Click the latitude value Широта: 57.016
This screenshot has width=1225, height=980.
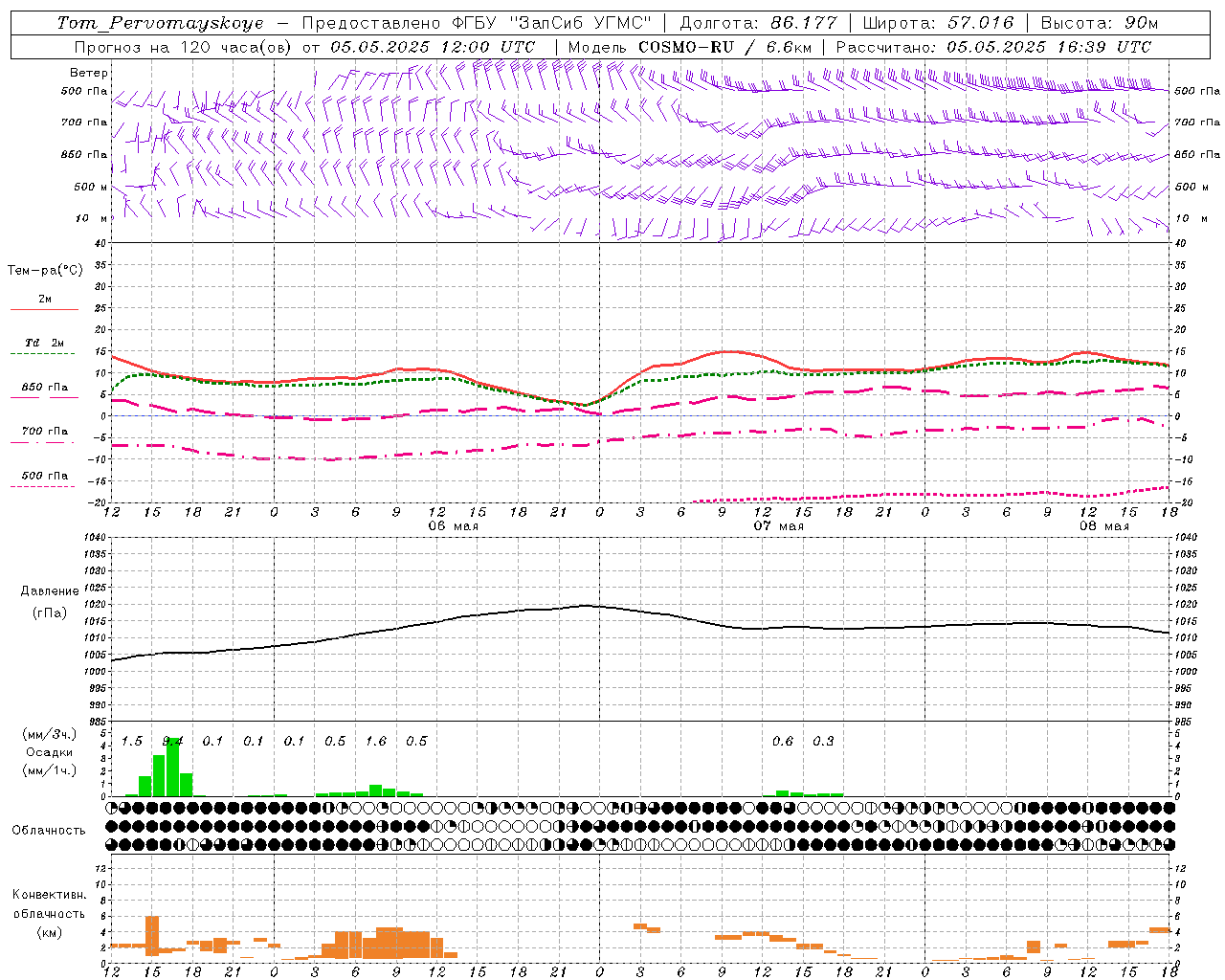938,23
